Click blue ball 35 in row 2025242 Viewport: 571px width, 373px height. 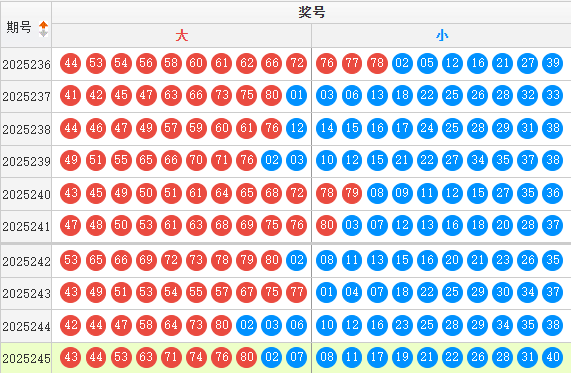(x=552, y=260)
